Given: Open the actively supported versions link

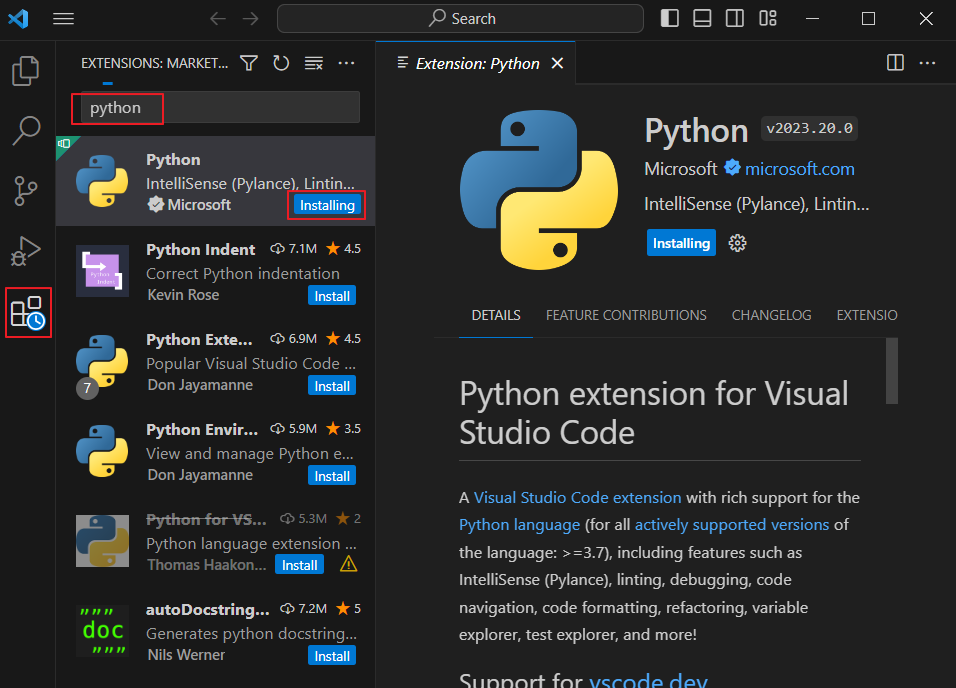Looking at the screenshot, I should pos(732,525).
